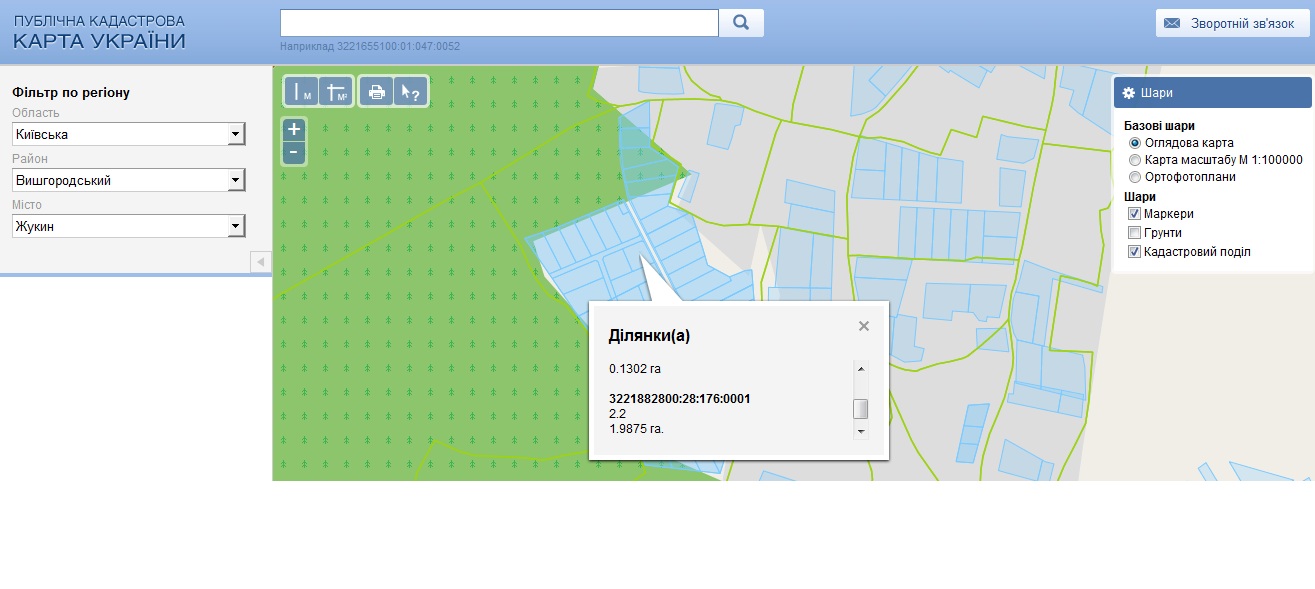
Task: Activate the parcel info pointer tool
Action: click(x=410, y=91)
